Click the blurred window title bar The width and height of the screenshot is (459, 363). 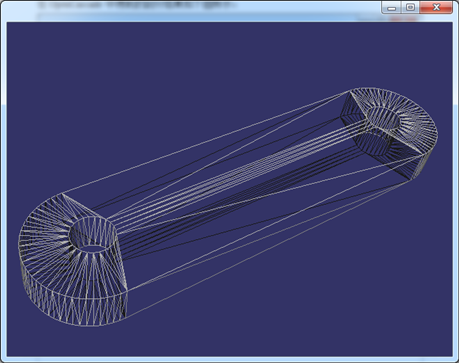193,7
